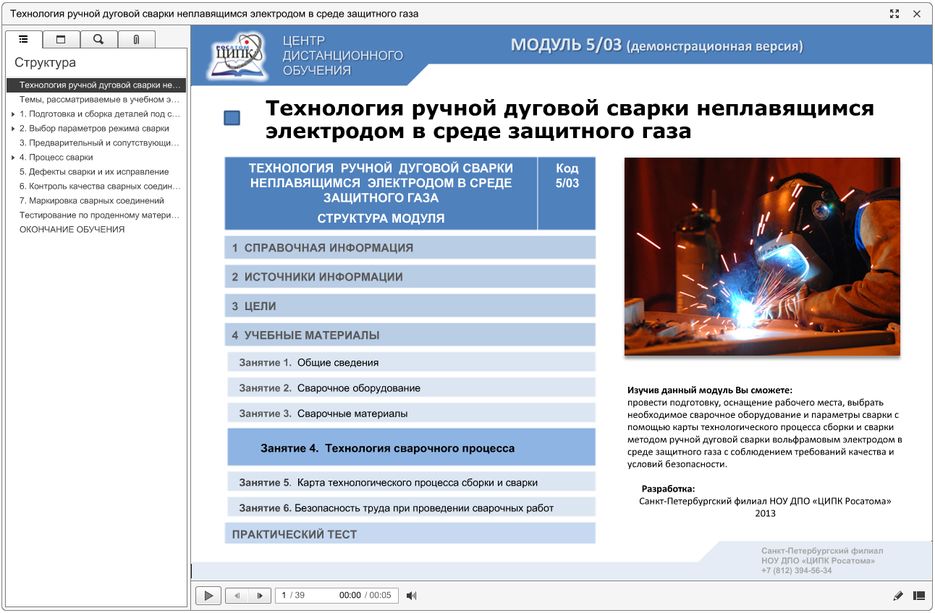Toggle the sidebar panel icon at bottom right
The image size is (935, 613).
point(919,595)
